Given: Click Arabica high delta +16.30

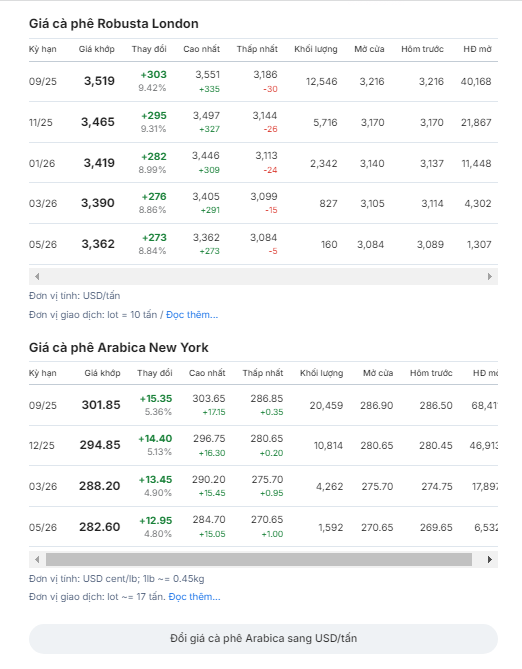Looking at the screenshot, I should [x=212, y=453].
